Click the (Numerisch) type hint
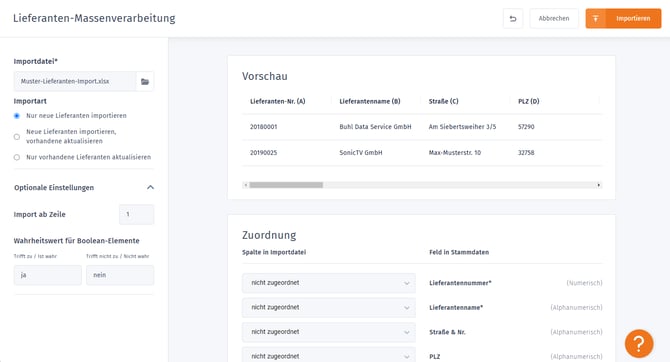 click(584, 283)
